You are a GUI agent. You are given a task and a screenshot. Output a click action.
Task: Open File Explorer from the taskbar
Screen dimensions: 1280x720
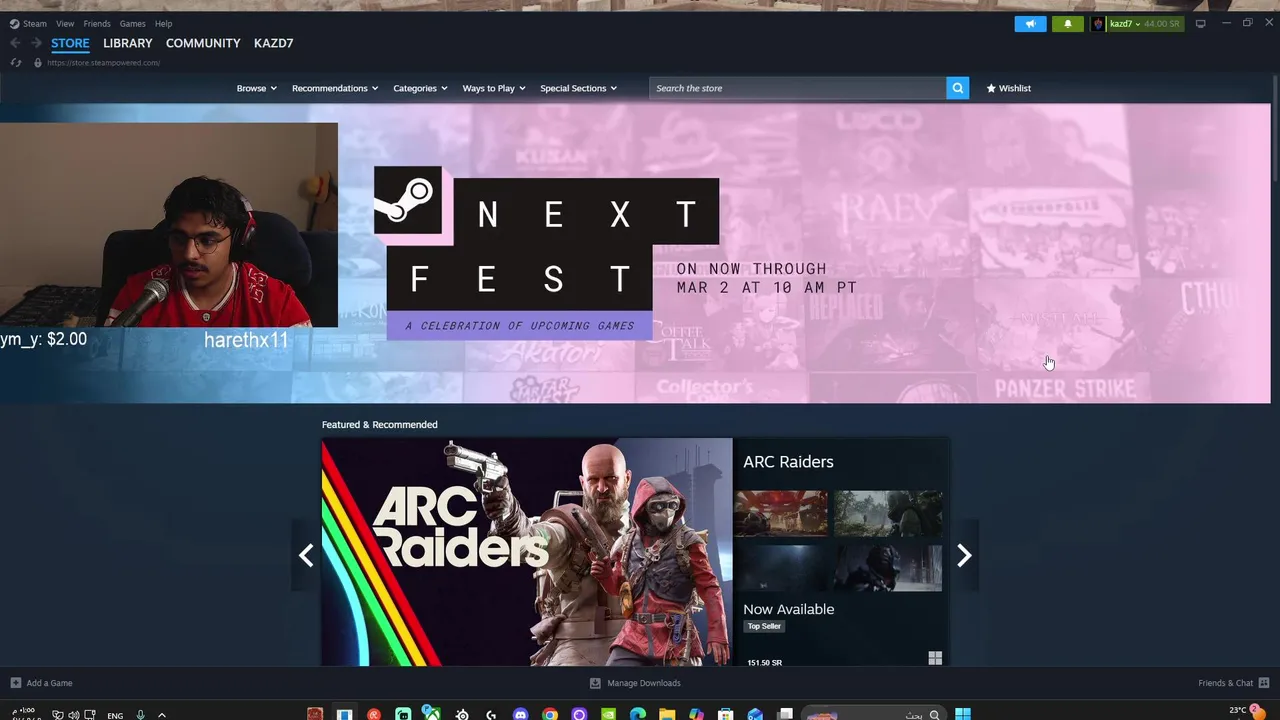[667, 714]
